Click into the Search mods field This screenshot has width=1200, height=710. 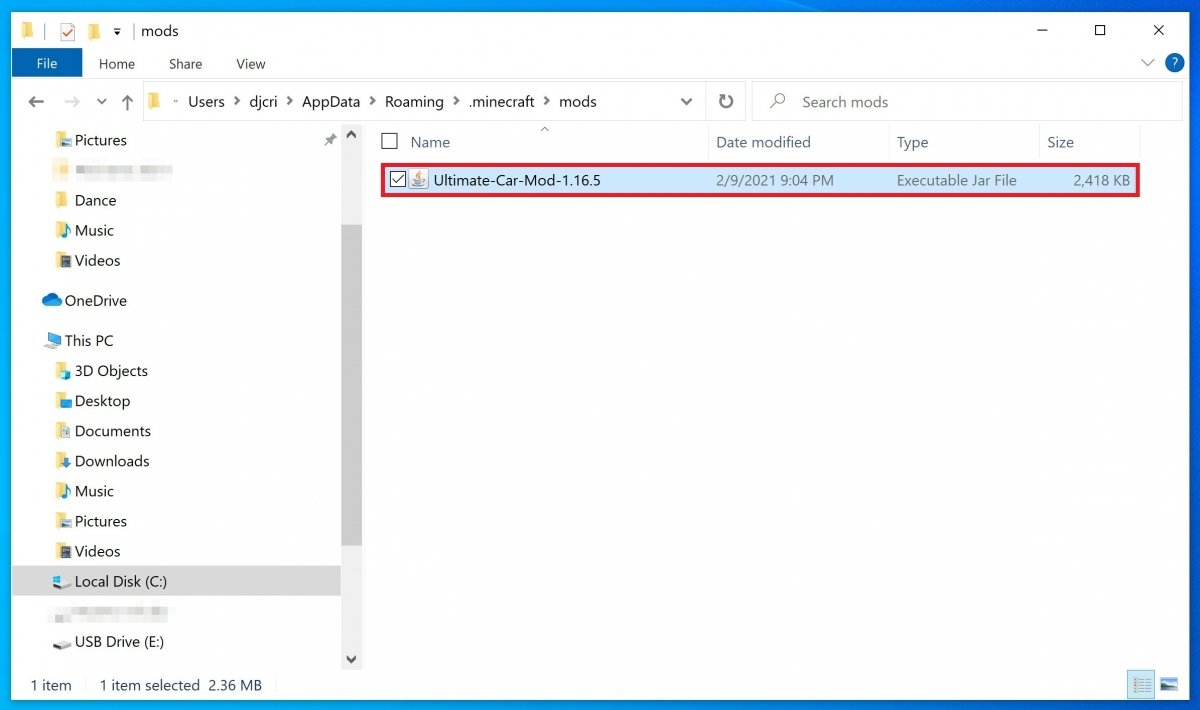point(966,101)
